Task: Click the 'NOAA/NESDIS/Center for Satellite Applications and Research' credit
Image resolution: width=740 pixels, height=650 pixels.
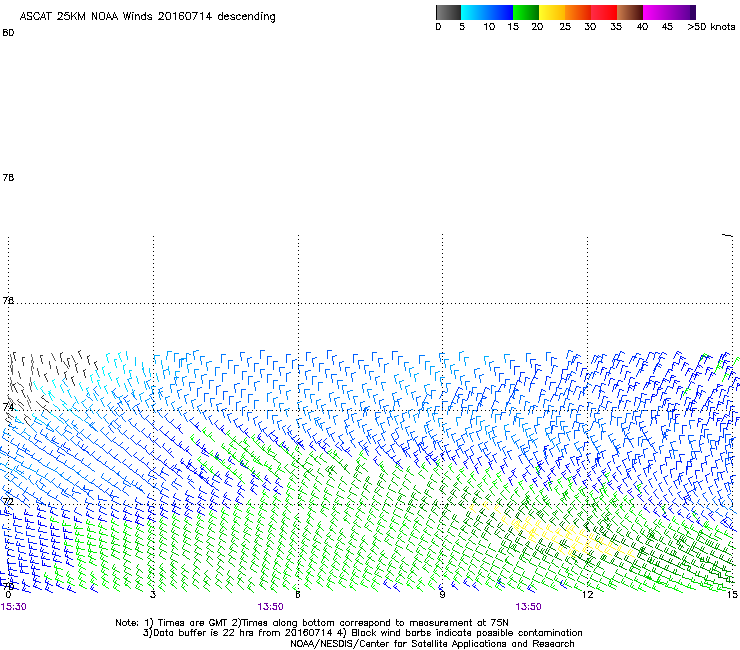Action: [x=432, y=644]
